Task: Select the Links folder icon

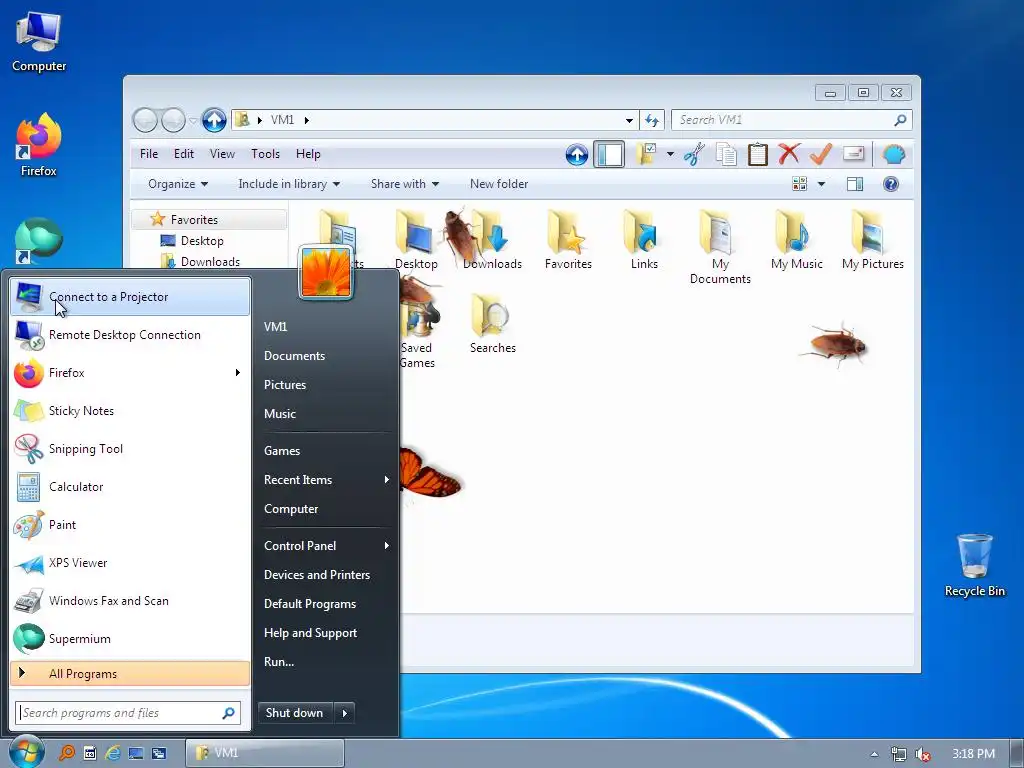Action: pos(644,240)
